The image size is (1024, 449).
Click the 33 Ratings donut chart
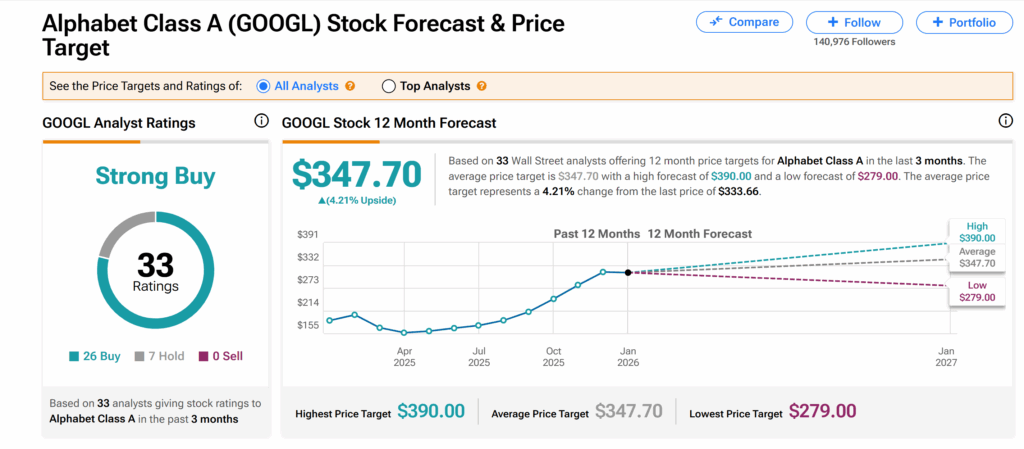[x=154, y=271]
